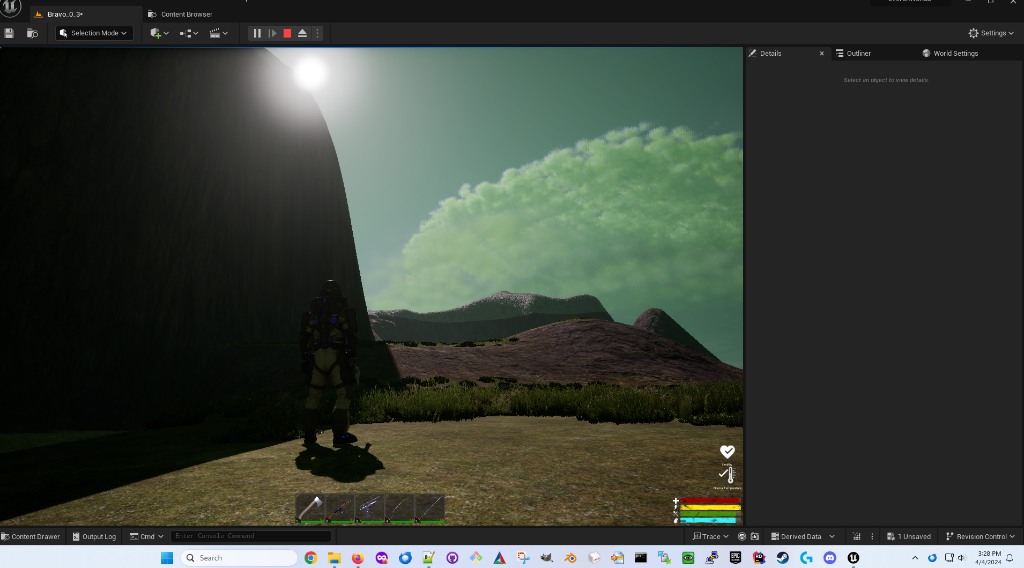Open the Quick Add to project dropdown
Image resolution: width=1024 pixels, height=568 pixels.
tap(159, 33)
